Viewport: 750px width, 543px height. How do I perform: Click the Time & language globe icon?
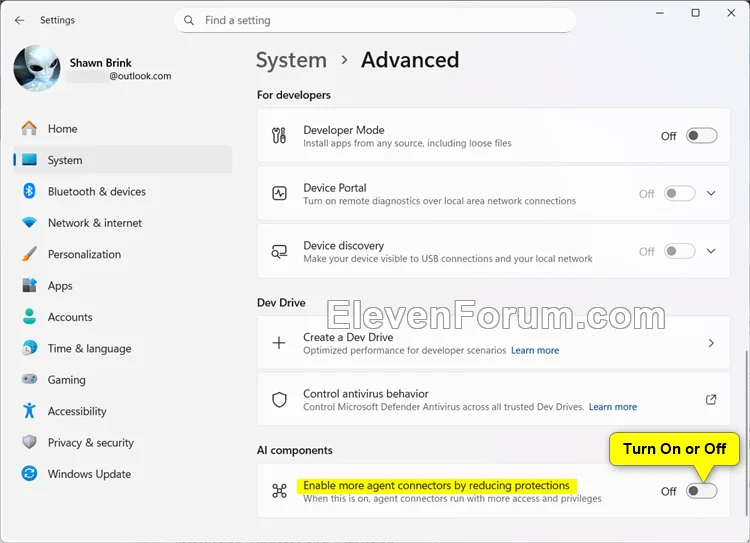(x=29, y=348)
